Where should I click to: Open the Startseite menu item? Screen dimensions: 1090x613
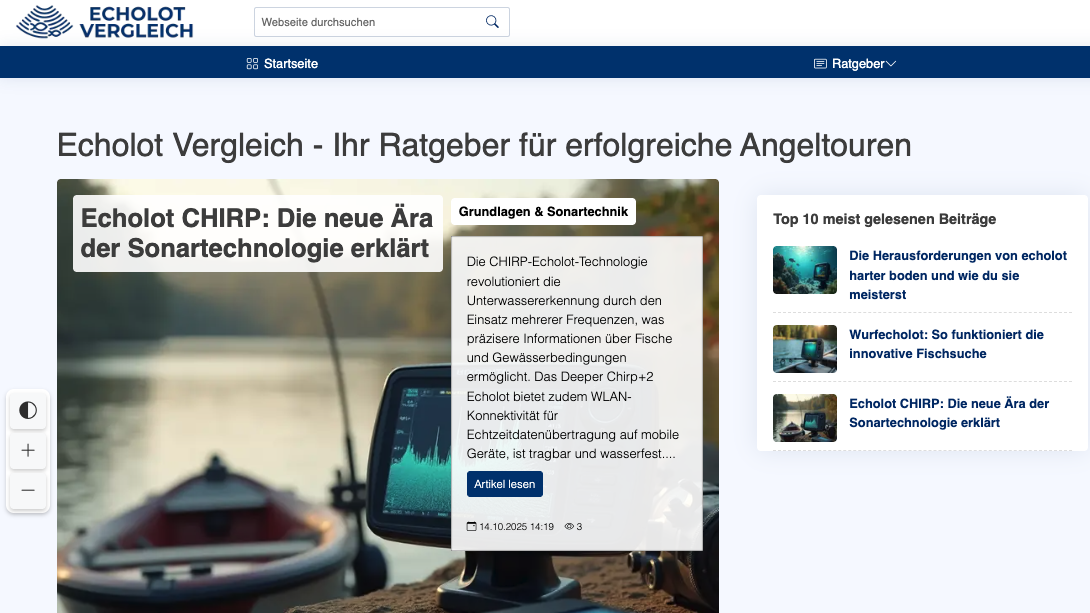[289, 63]
